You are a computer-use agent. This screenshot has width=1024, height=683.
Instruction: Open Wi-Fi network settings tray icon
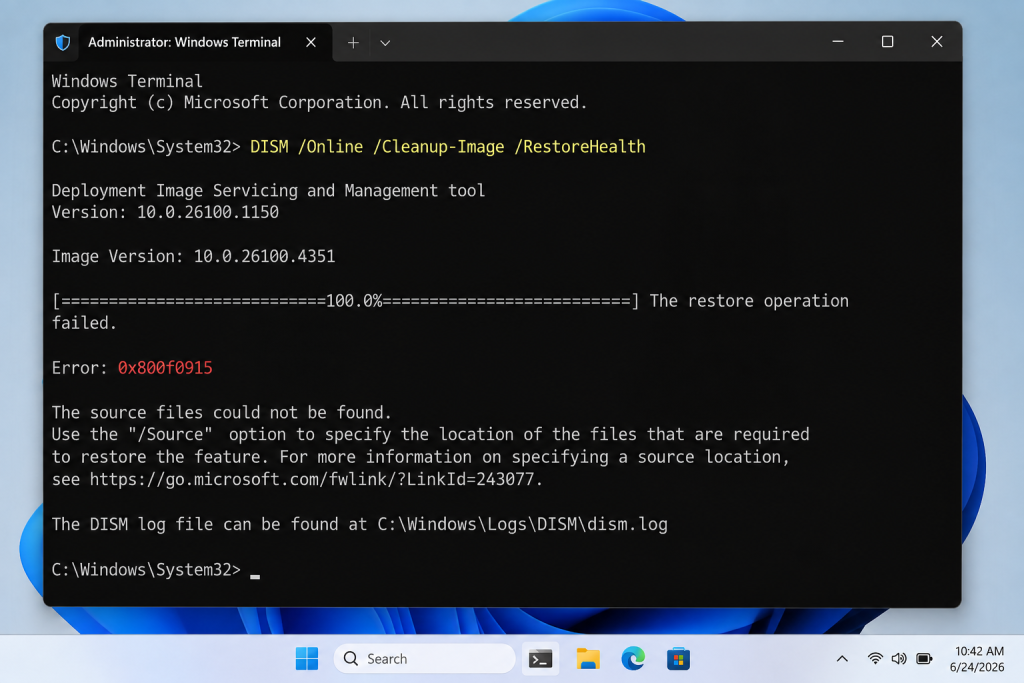click(875, 659)
